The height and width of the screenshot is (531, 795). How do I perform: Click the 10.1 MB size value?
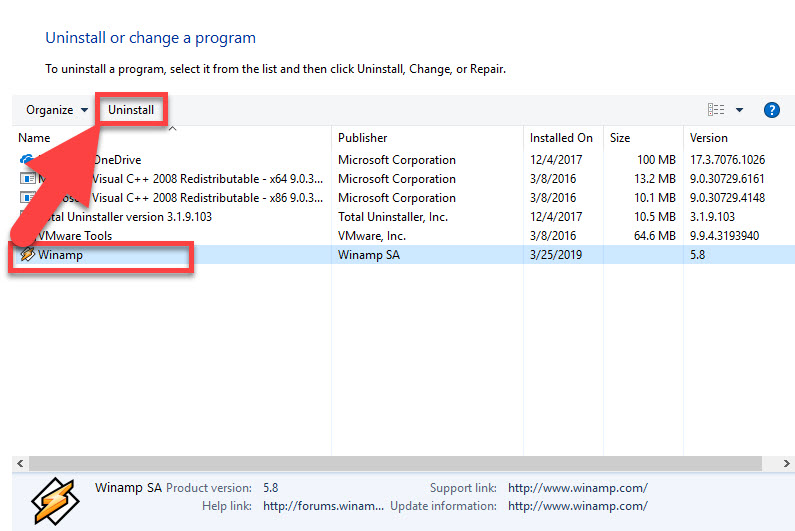(655, 198)
